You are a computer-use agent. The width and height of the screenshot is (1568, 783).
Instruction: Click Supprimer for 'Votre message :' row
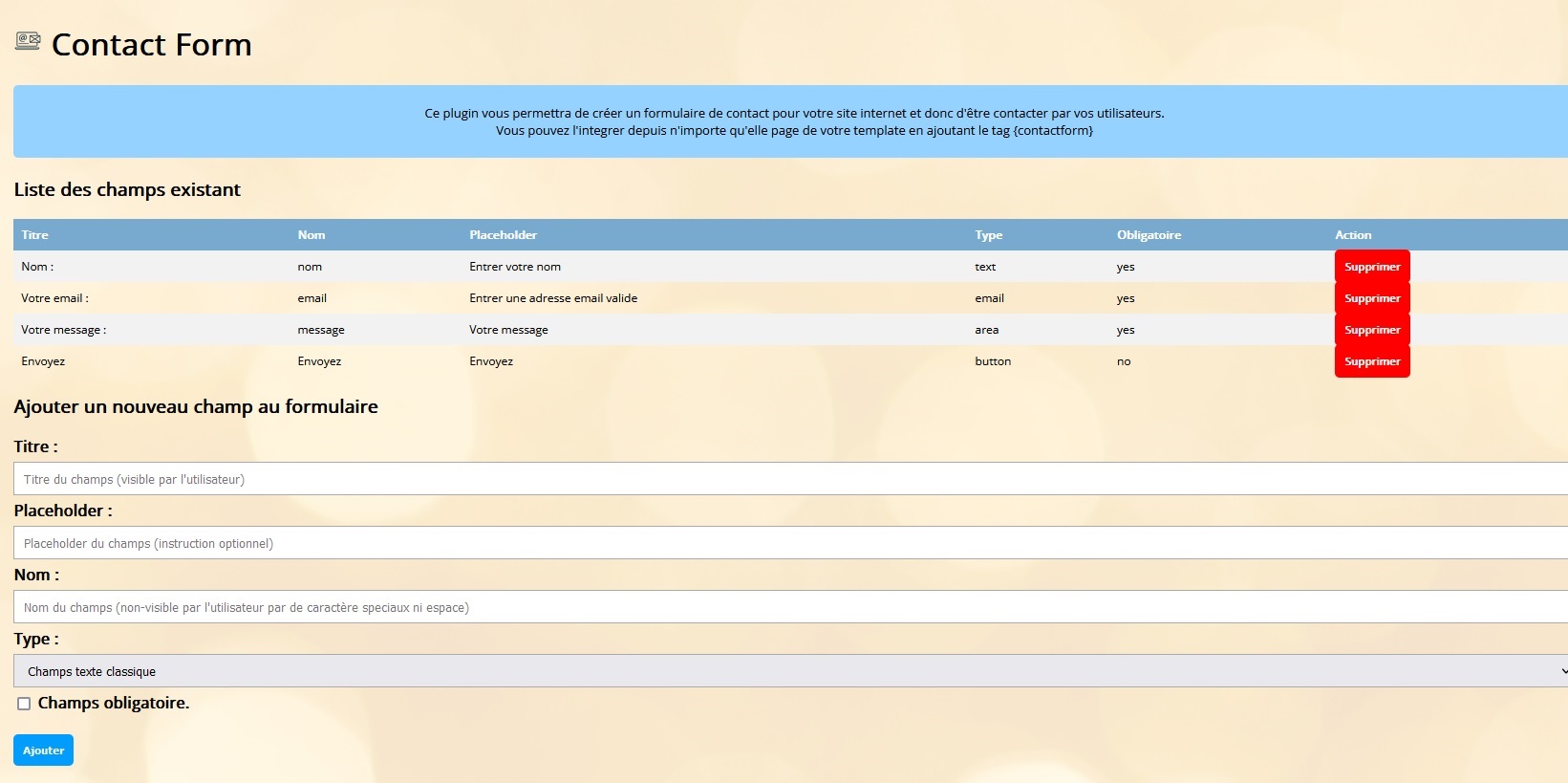click(x=1372, y=330)
